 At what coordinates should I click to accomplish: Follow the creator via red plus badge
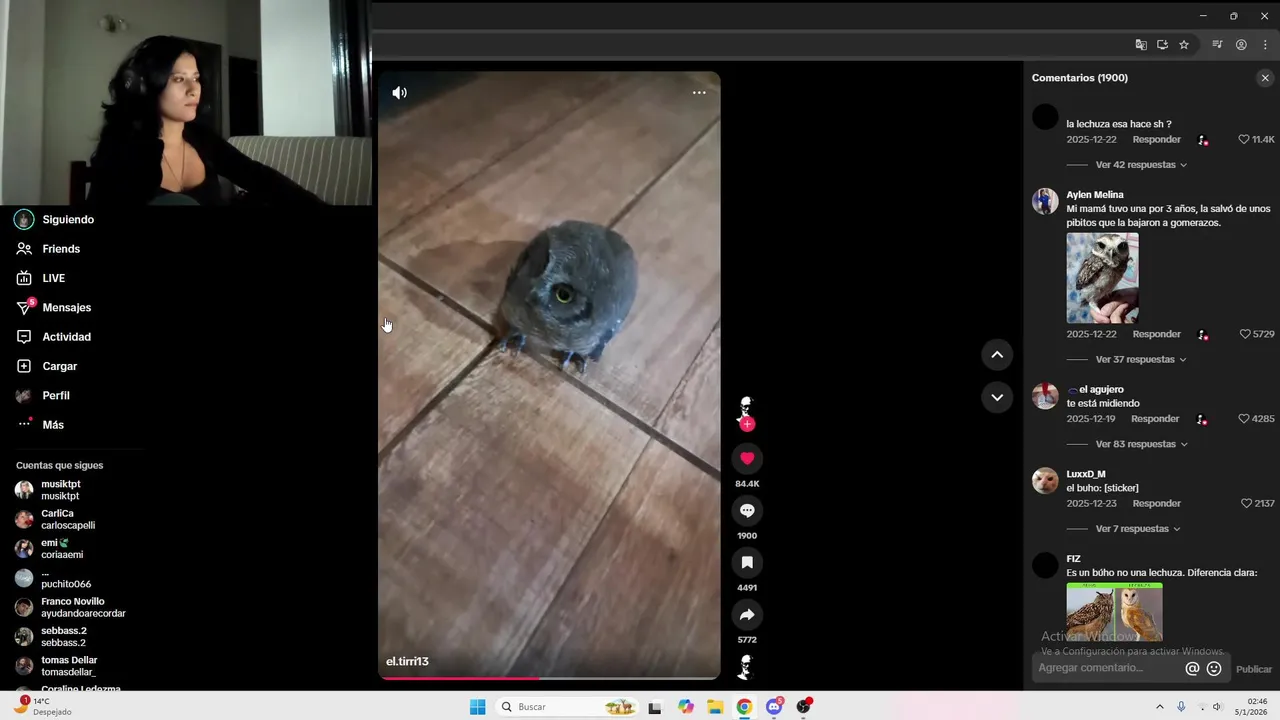(747, 424)
